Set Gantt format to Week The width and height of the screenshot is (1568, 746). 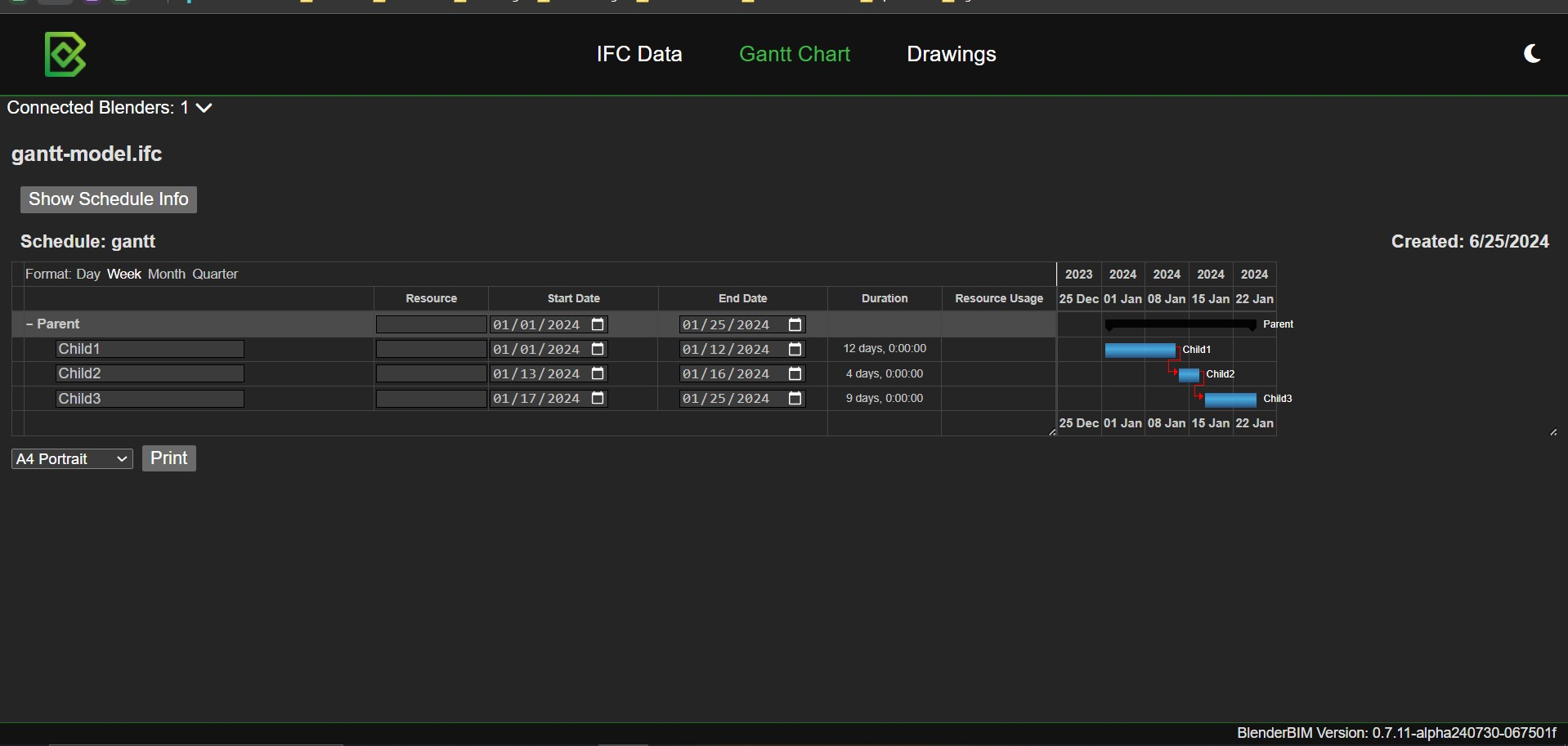[124, 274]
